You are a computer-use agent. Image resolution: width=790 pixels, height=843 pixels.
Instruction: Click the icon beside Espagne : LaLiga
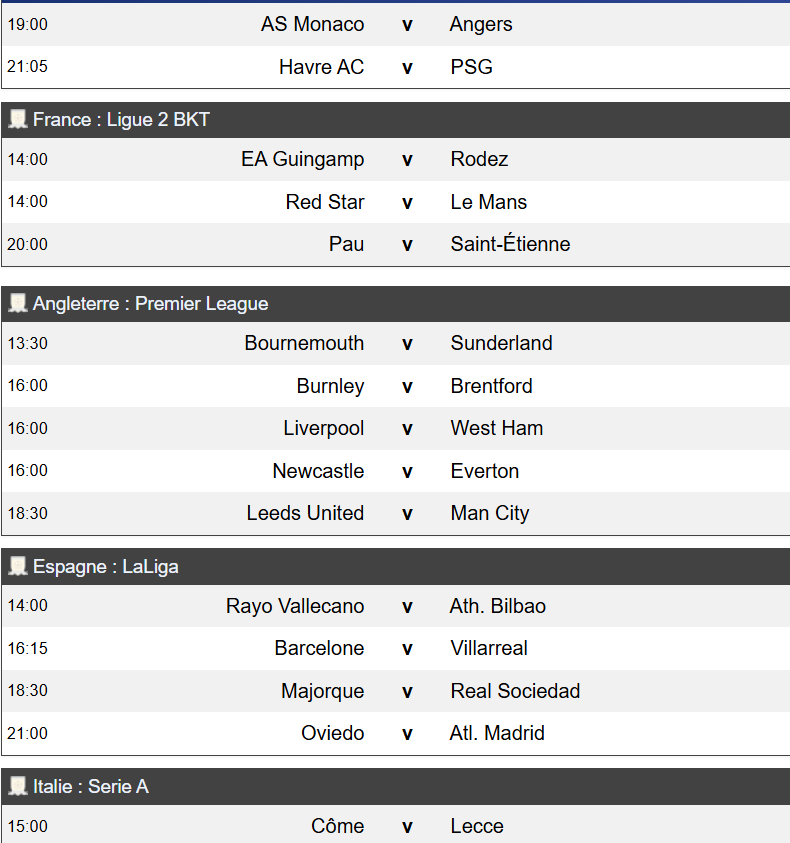coord(18,567)
